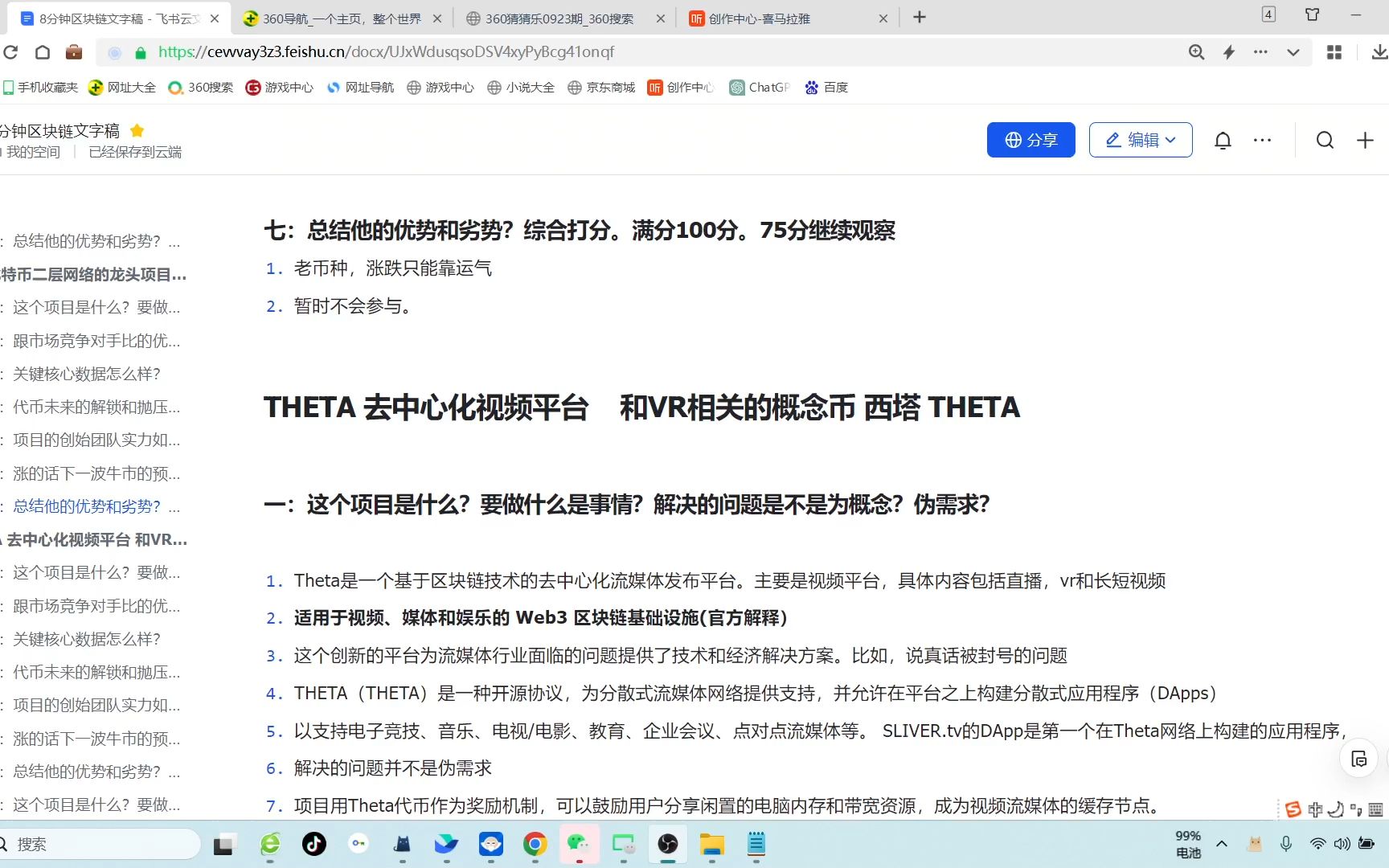Expand the address bar dropdown chevron

pyautogui.click(x=1293, y=52)
